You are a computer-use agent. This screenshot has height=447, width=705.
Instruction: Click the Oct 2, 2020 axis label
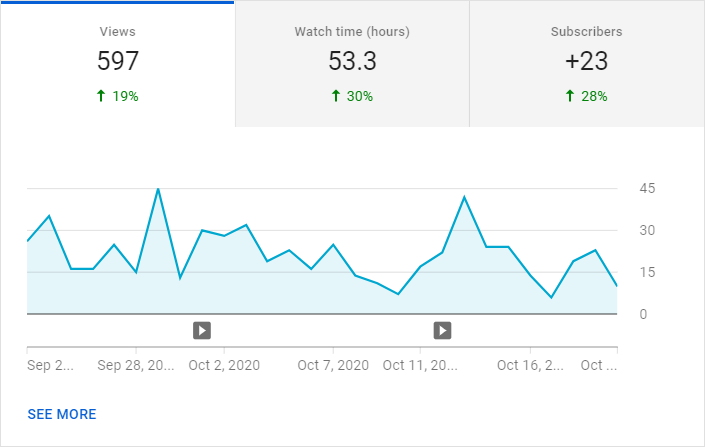(224, 365)
